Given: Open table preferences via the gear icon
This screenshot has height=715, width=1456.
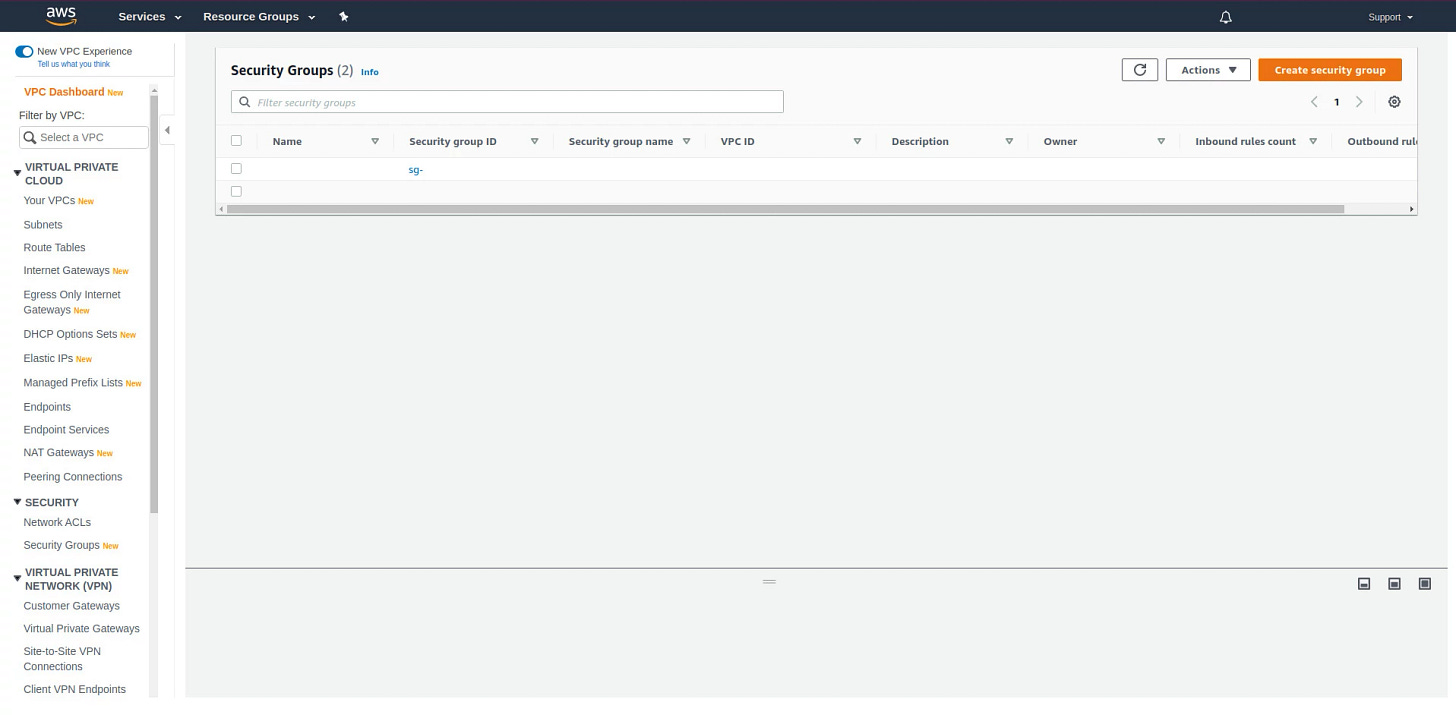Looking at the screenshot, I should coord(1394,101).
